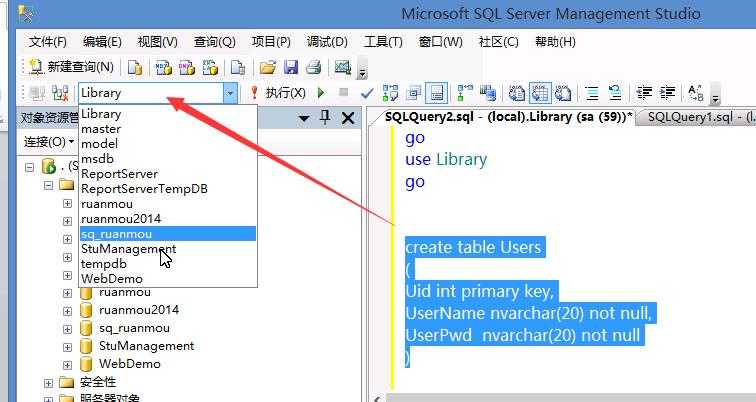Open the 连接(O) dropdown in Object Explorer
Screen dimensions: 756x402
point(49,142)
